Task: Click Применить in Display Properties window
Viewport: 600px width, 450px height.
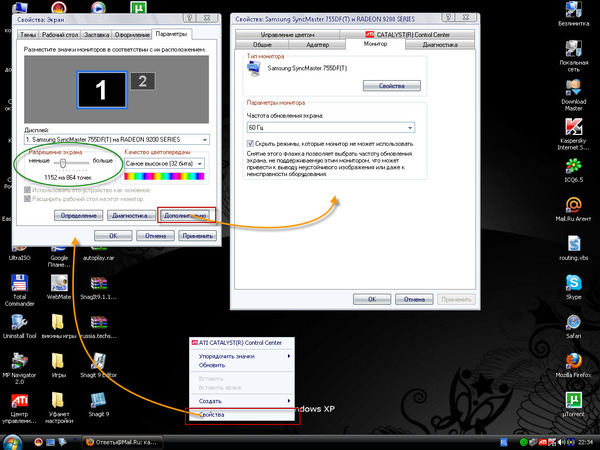Action: pos(197,236)
